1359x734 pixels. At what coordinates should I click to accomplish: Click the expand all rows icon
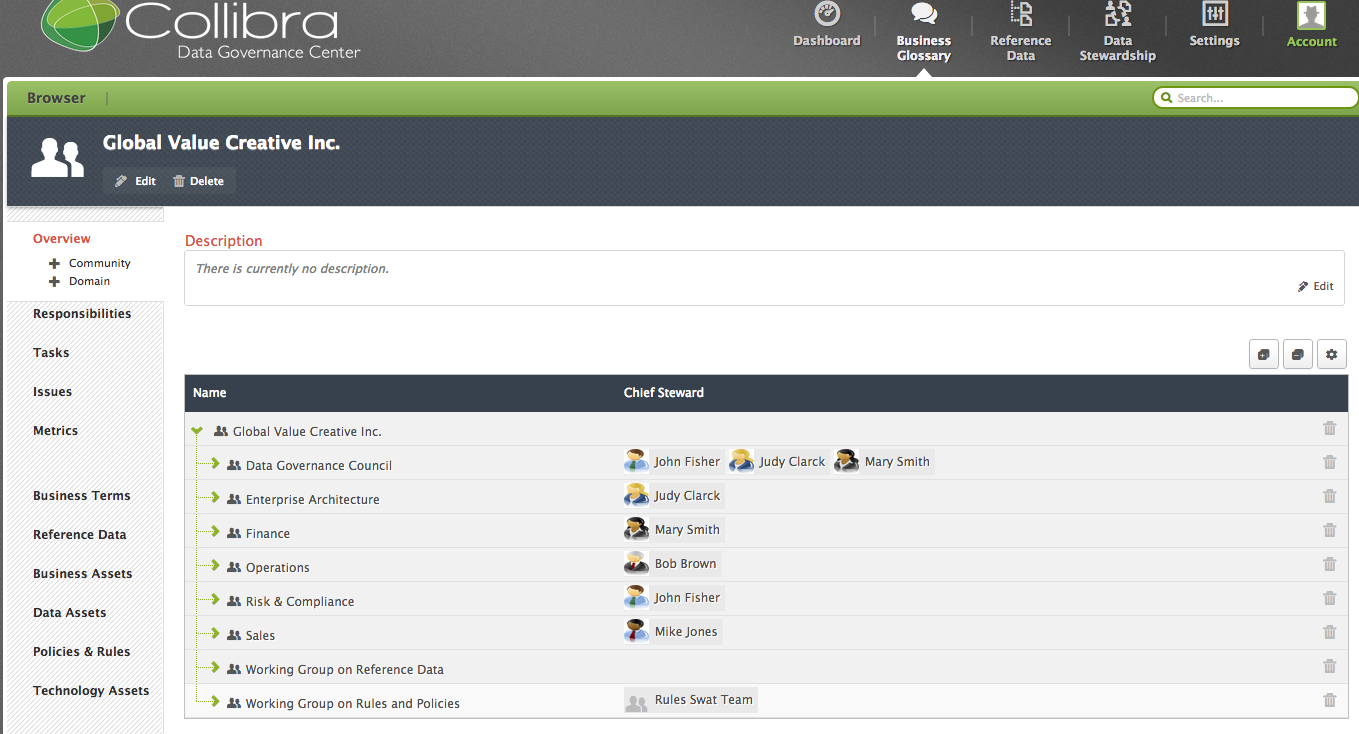tap(1264, 354)
